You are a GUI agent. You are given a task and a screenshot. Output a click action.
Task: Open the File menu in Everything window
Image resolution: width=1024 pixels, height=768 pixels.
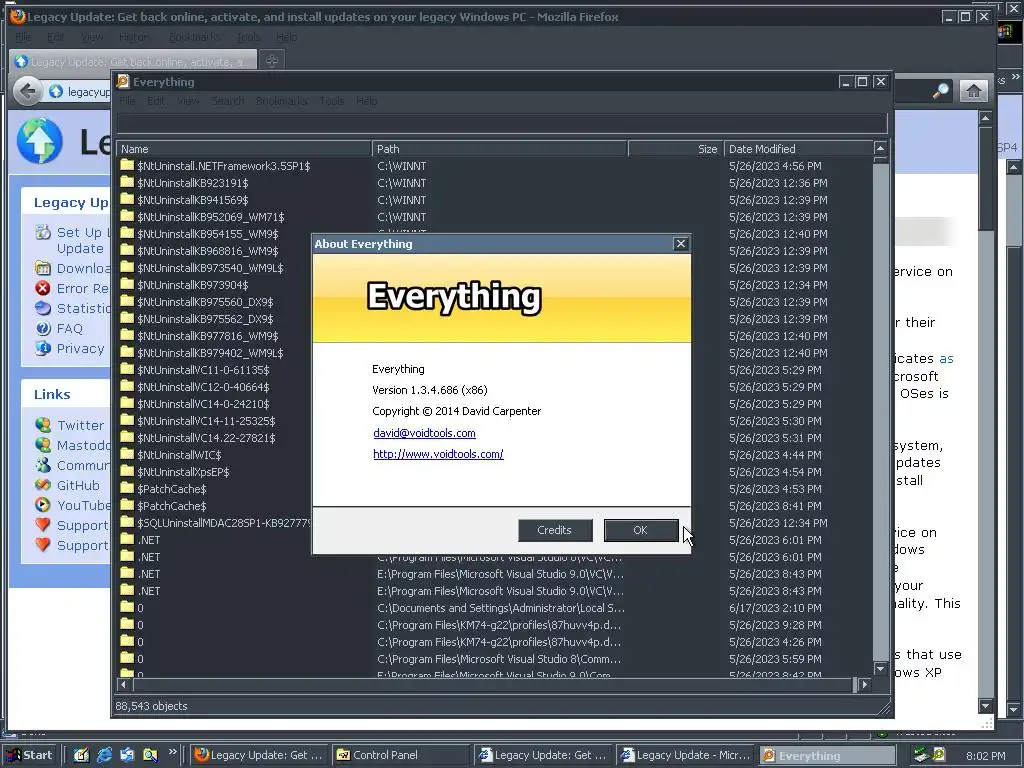pyautogui.click(x=127, y=101)
